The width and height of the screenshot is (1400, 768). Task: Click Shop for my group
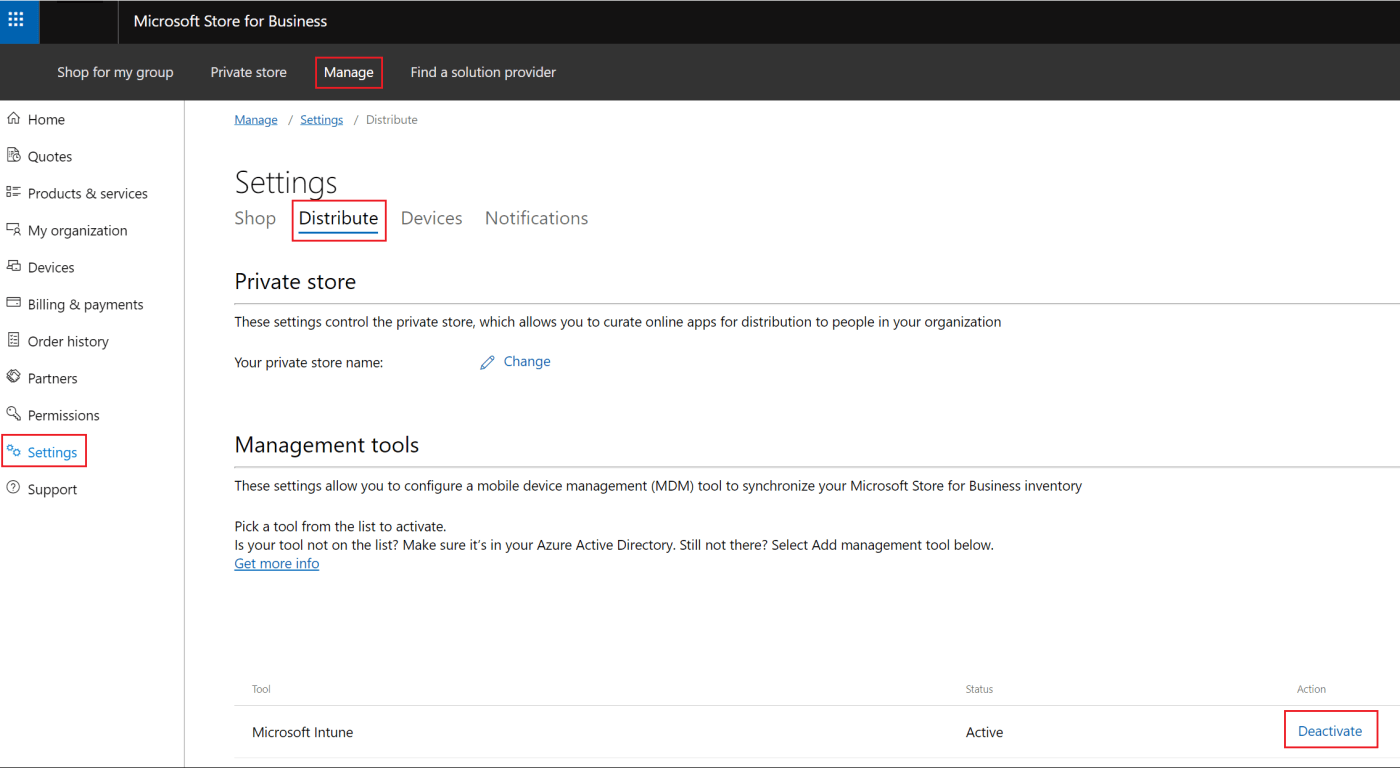tap(115, 72)
